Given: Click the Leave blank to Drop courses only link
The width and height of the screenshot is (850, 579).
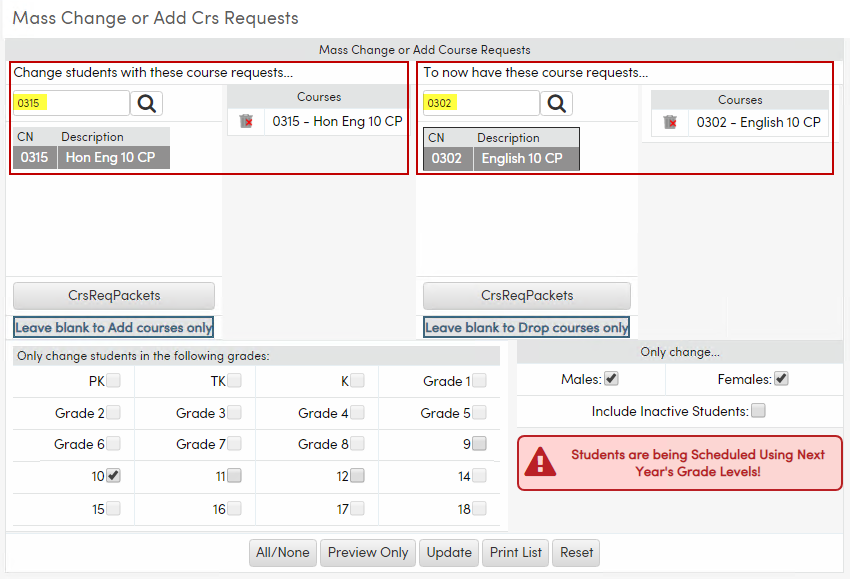Looking at the screenshot, I should [526, 327].
